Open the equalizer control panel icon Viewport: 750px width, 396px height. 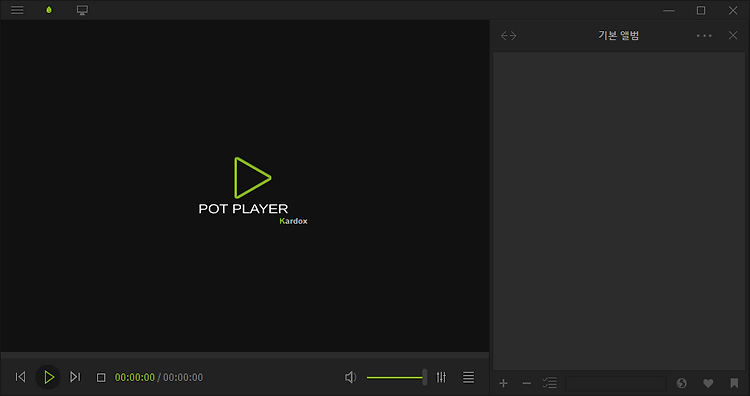pos(441,377)
